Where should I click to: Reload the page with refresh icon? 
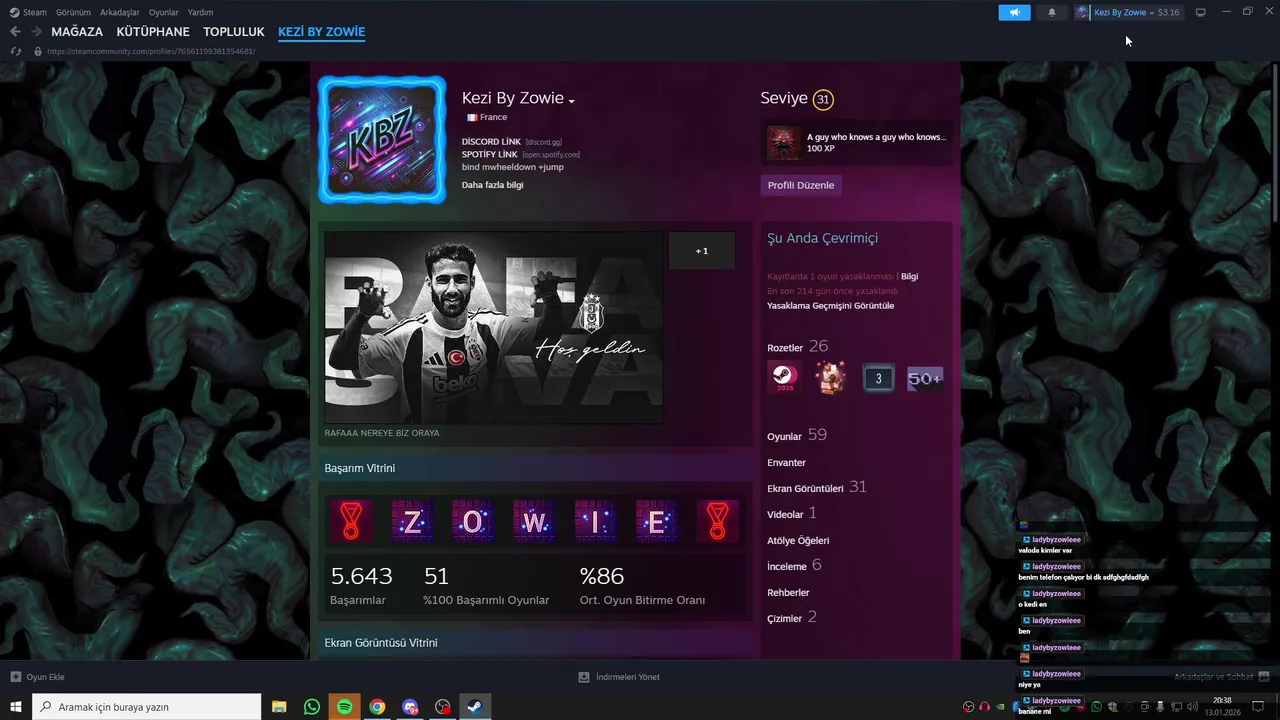(x=15, y=51)
